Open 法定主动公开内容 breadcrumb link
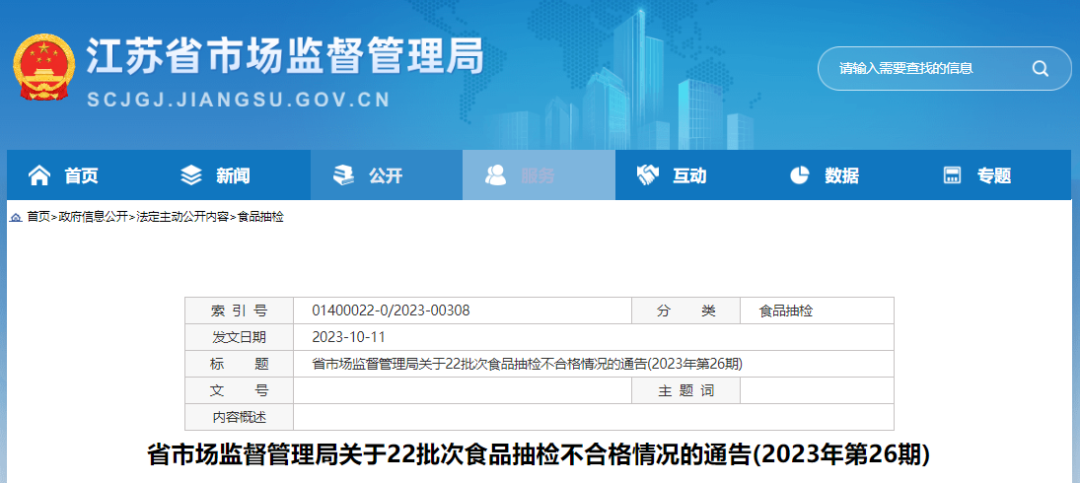 pyautogui.click(x=182, y=217)
